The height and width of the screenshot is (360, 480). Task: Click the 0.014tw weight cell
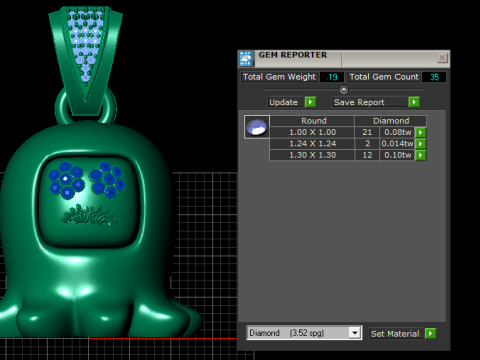pyautogui.click(x=397, y=144)
